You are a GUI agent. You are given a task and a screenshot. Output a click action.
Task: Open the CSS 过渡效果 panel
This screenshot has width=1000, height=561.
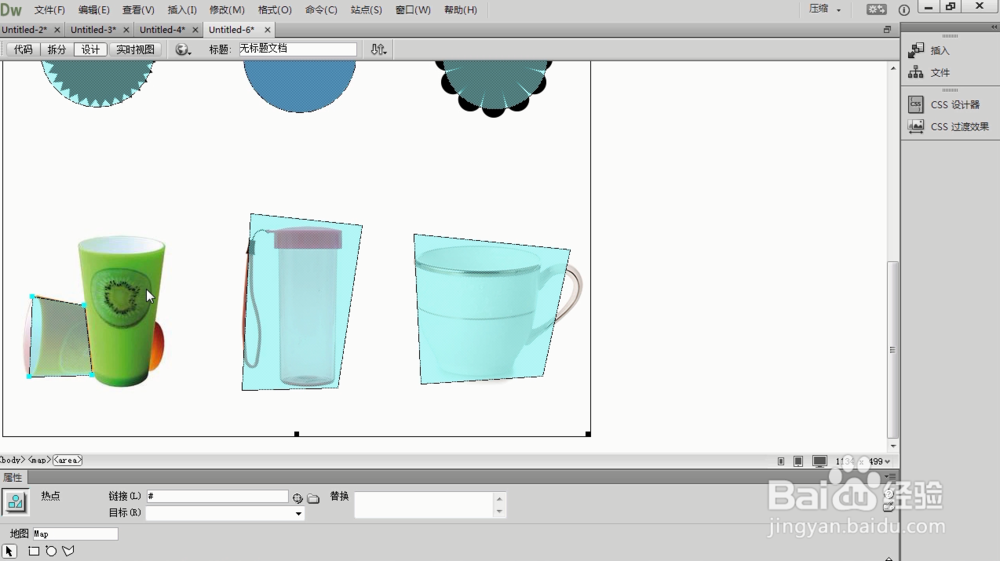pos(948,126)
